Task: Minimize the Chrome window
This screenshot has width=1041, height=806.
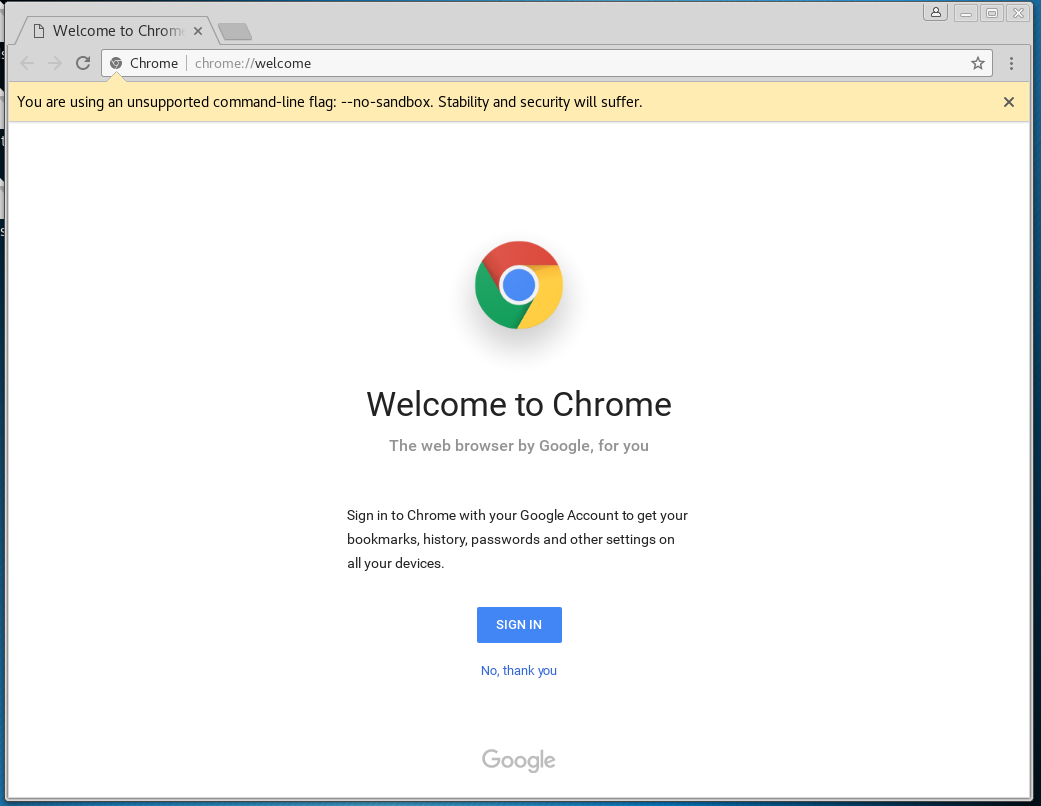Action: 966,13
